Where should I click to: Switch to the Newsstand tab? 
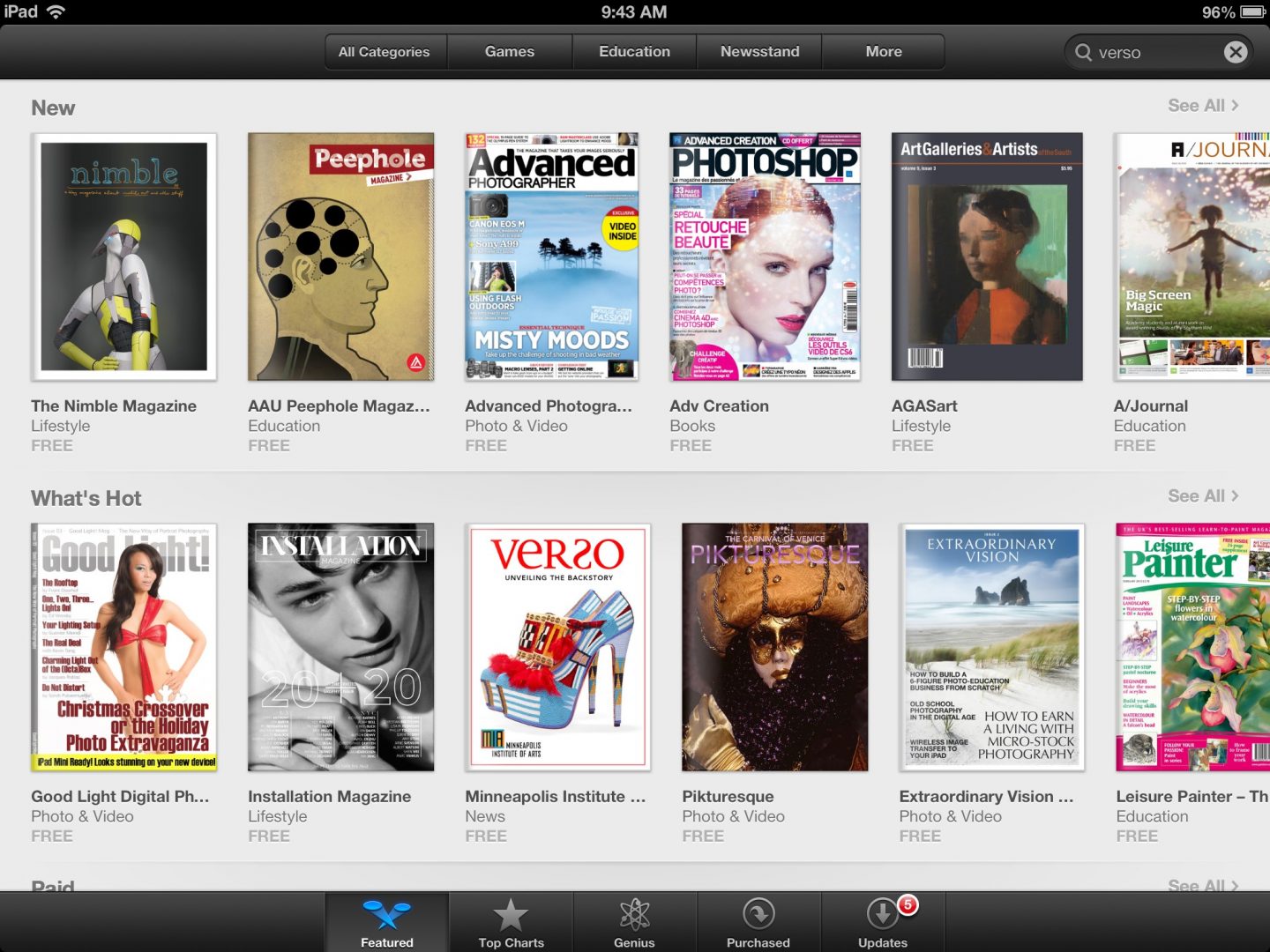(x=759, y=52)
